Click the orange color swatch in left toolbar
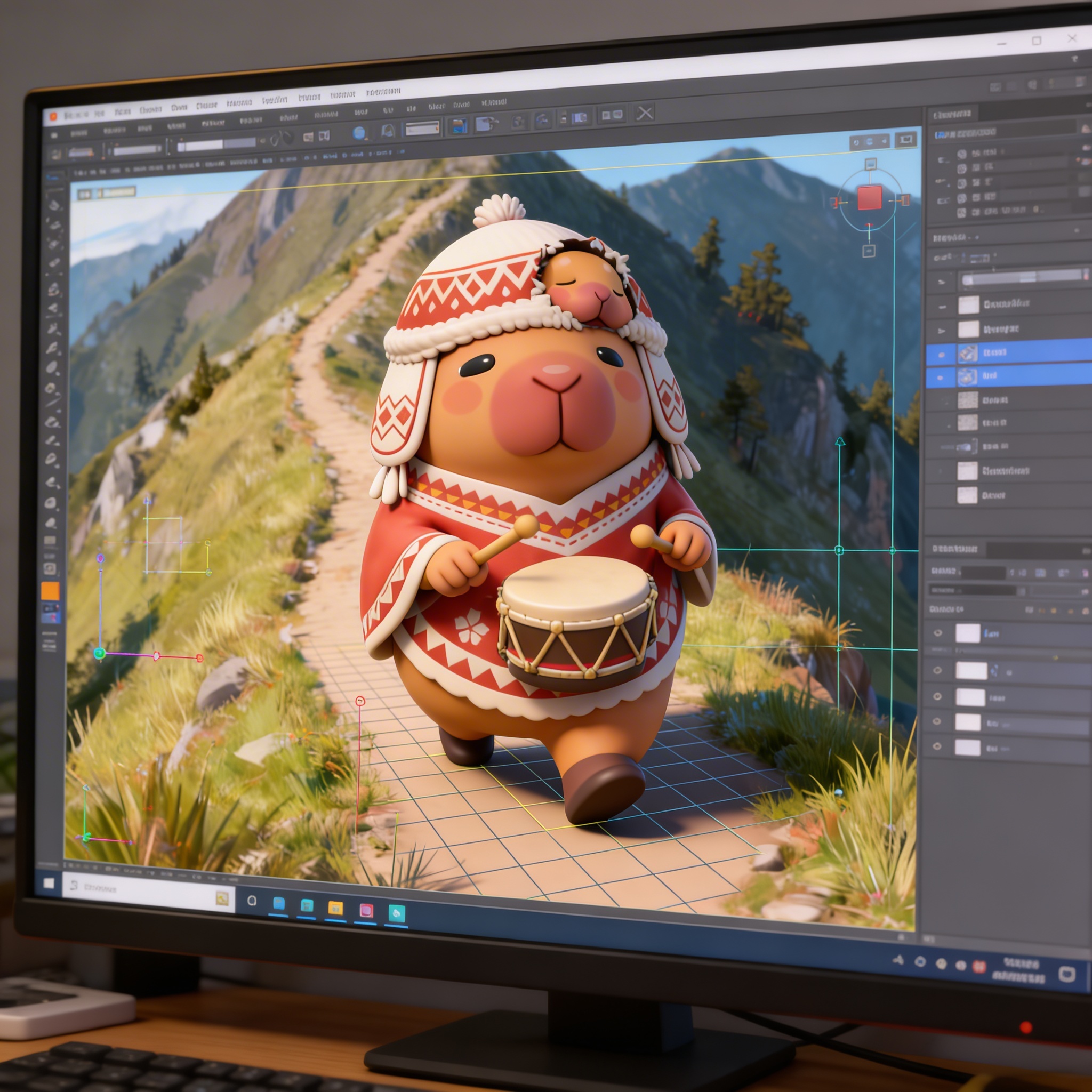Viewport: 1092px width, 1092px height. [50, 591]
